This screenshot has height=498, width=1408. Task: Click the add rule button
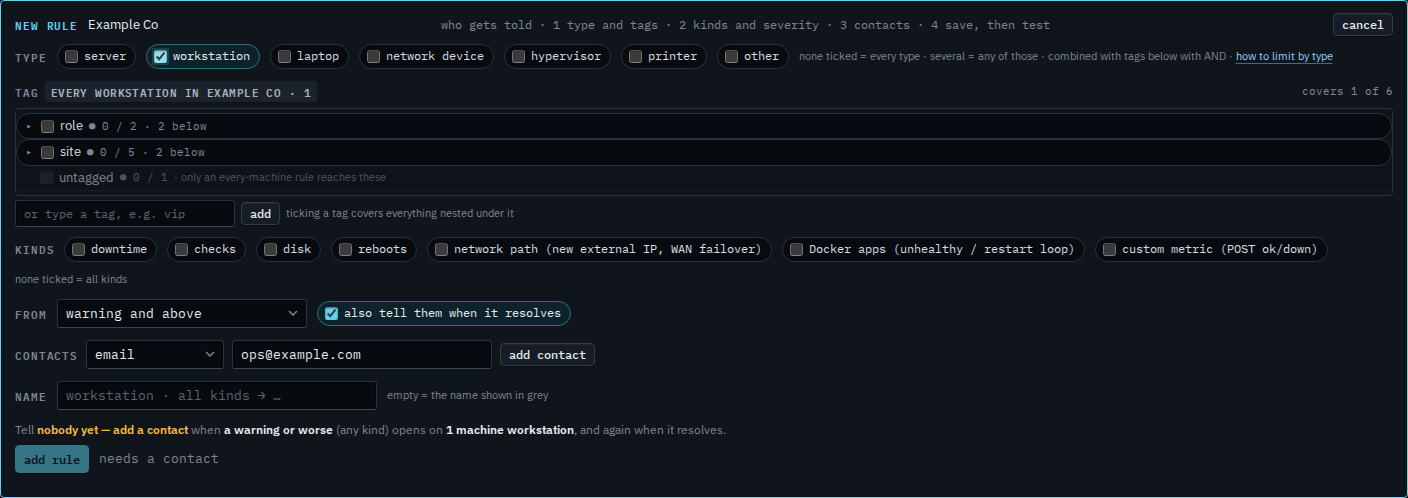pos(52,459)
